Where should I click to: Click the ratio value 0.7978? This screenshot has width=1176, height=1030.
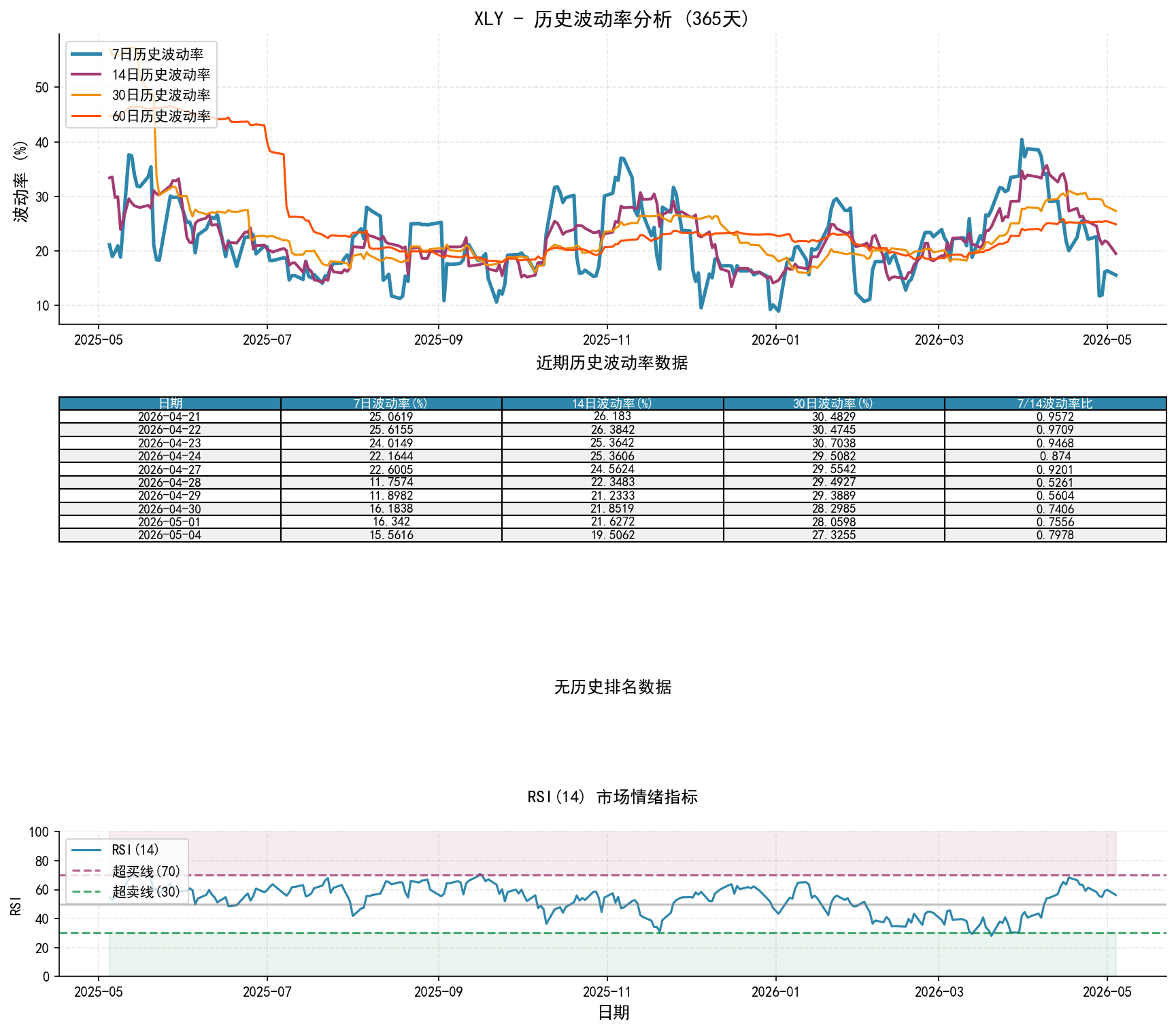click(1055, 535)
